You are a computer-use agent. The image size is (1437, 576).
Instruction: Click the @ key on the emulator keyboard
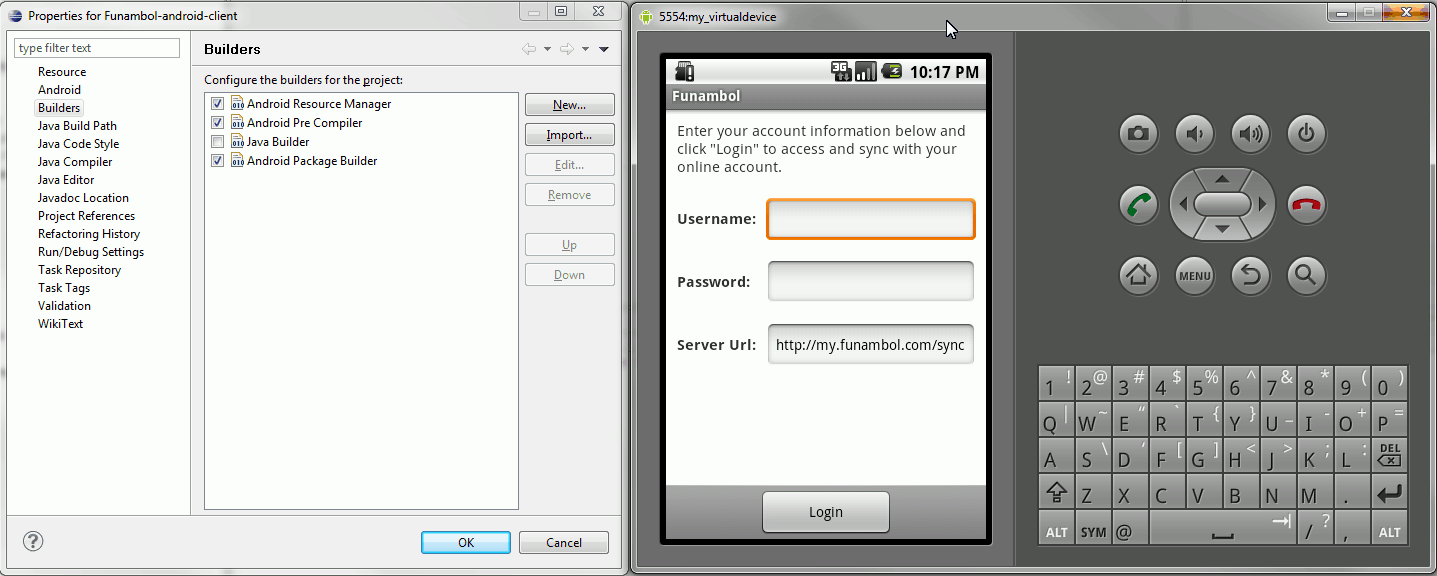click(x=1130, y=530)
